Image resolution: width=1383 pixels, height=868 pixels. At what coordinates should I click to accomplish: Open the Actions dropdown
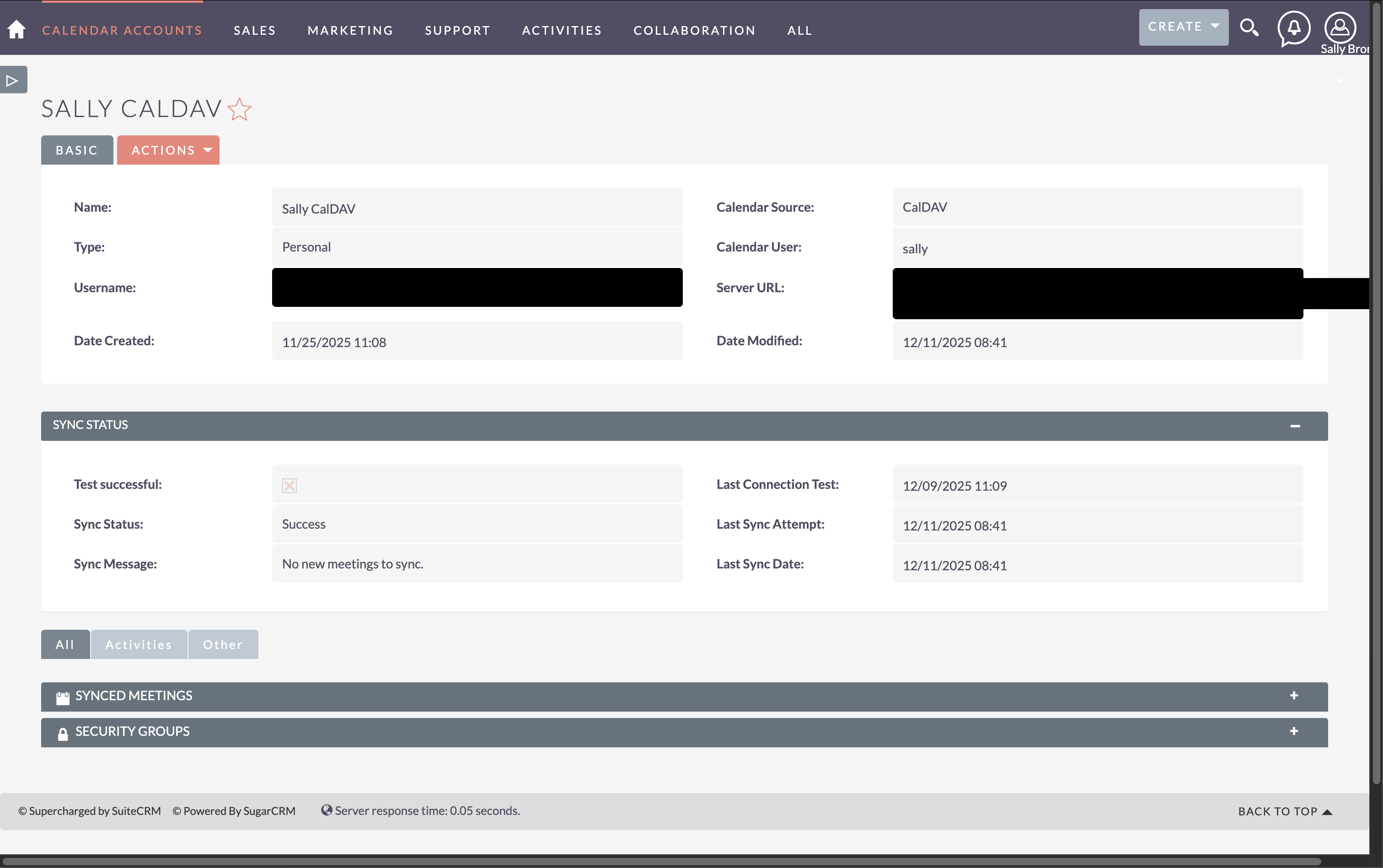click(168, 149)
